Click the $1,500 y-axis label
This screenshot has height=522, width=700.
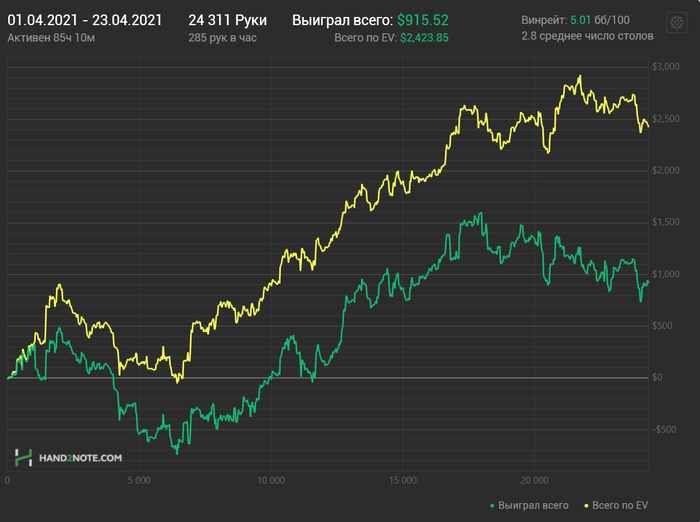tap(666, 222)
